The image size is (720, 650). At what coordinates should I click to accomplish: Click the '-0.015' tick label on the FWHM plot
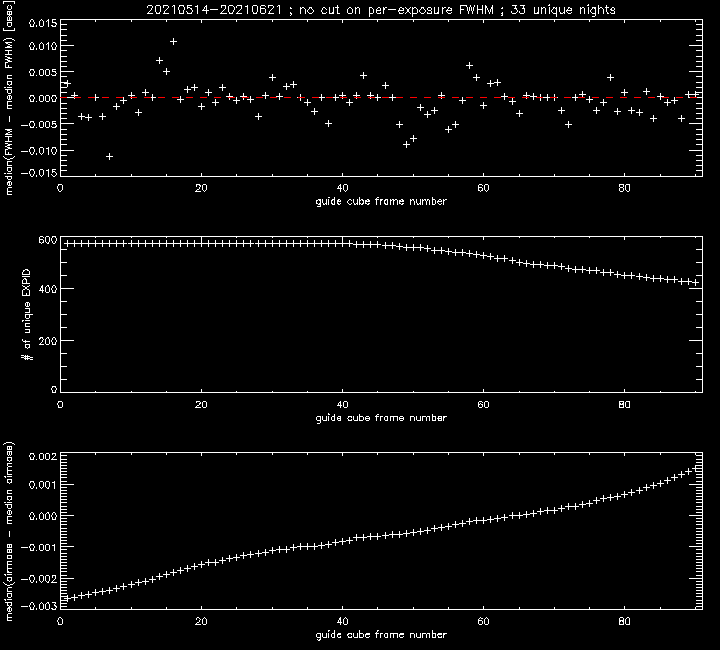39,173
